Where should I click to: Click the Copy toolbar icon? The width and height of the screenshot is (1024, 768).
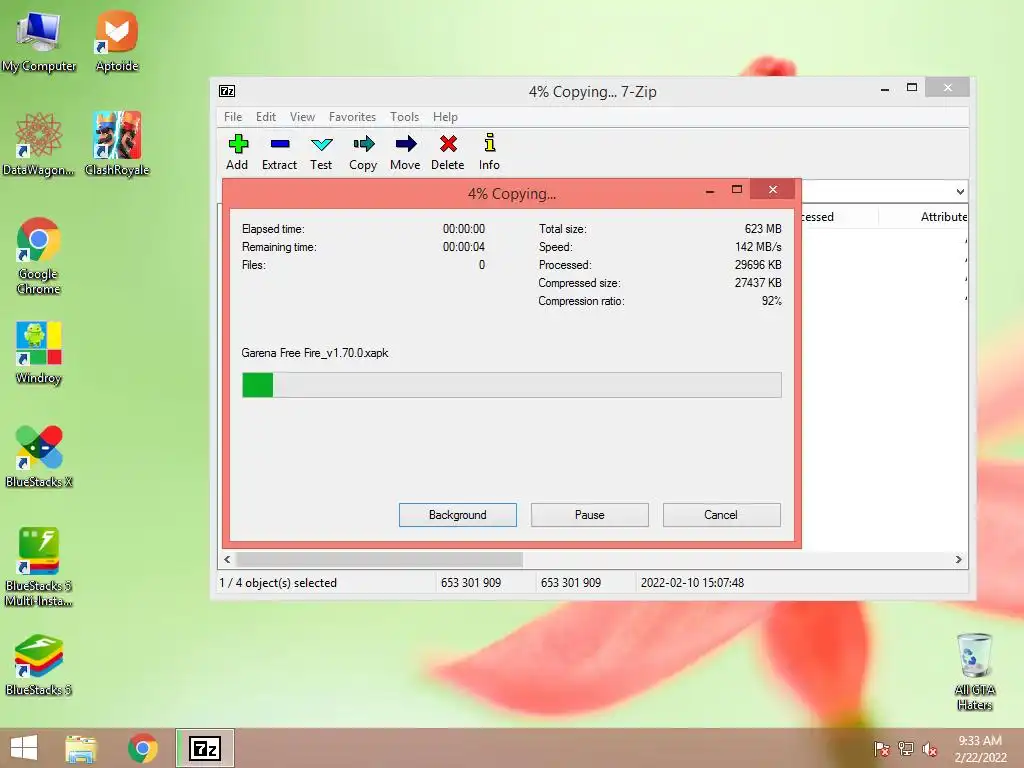click(x=363, y=152)
